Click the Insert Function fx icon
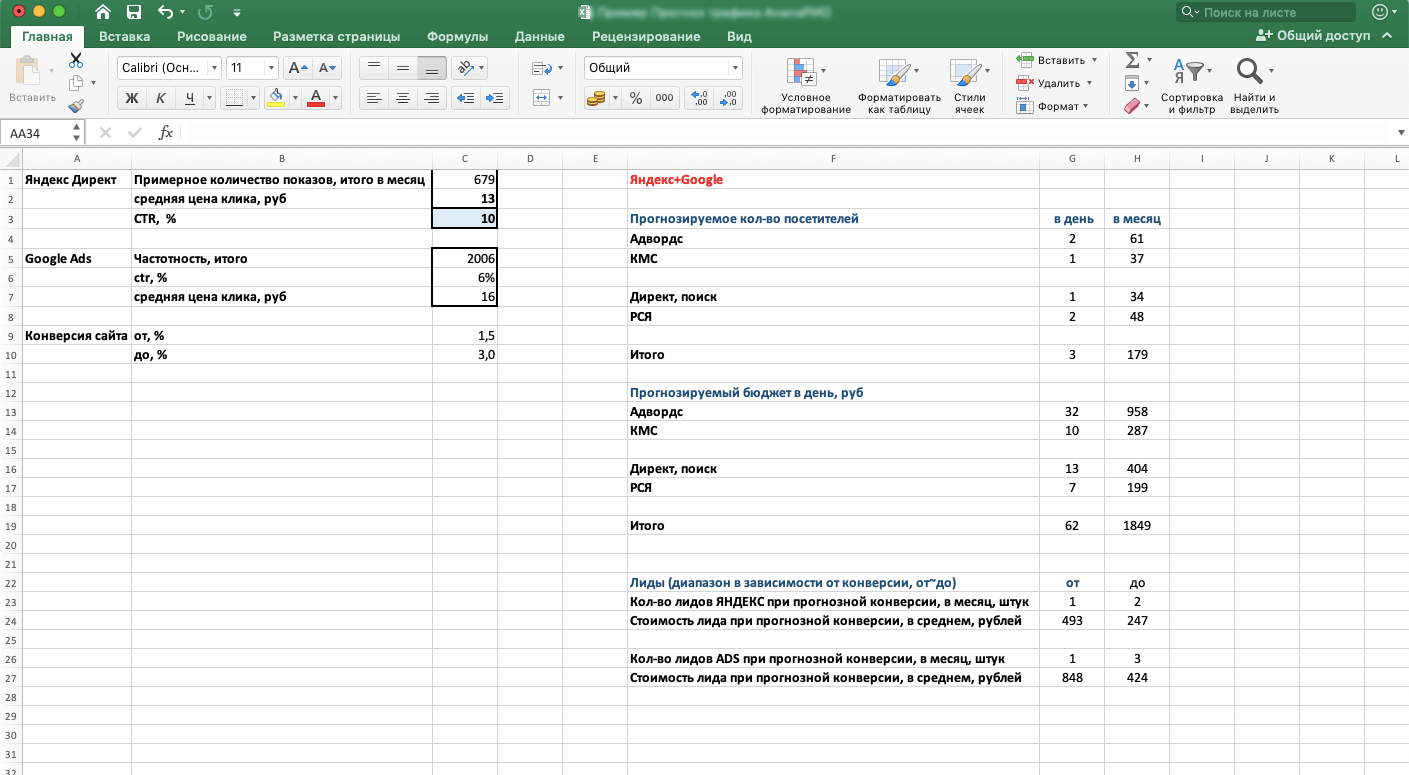 tap(166, 133)
